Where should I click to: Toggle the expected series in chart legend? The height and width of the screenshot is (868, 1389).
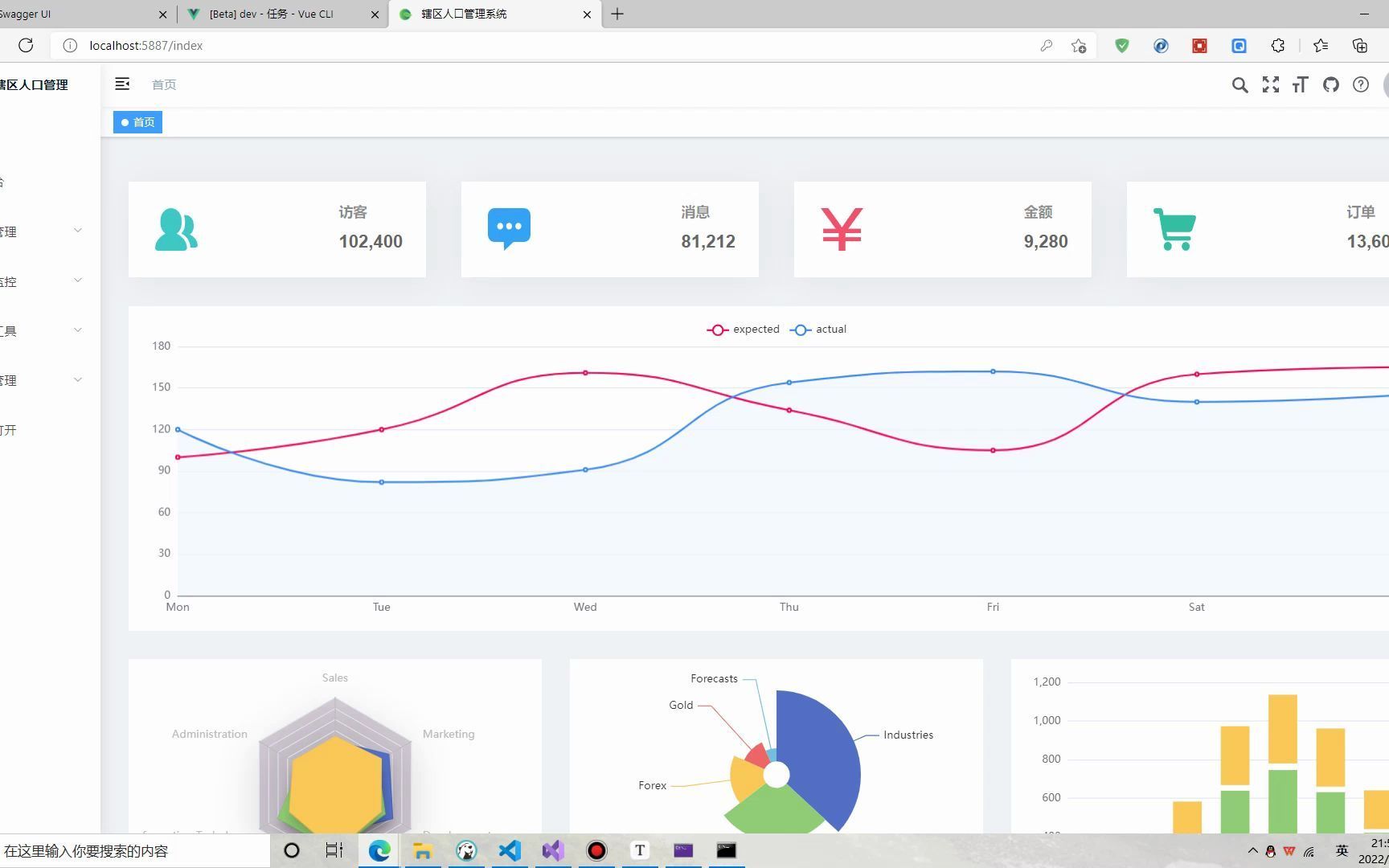click(x=744, y=330)
